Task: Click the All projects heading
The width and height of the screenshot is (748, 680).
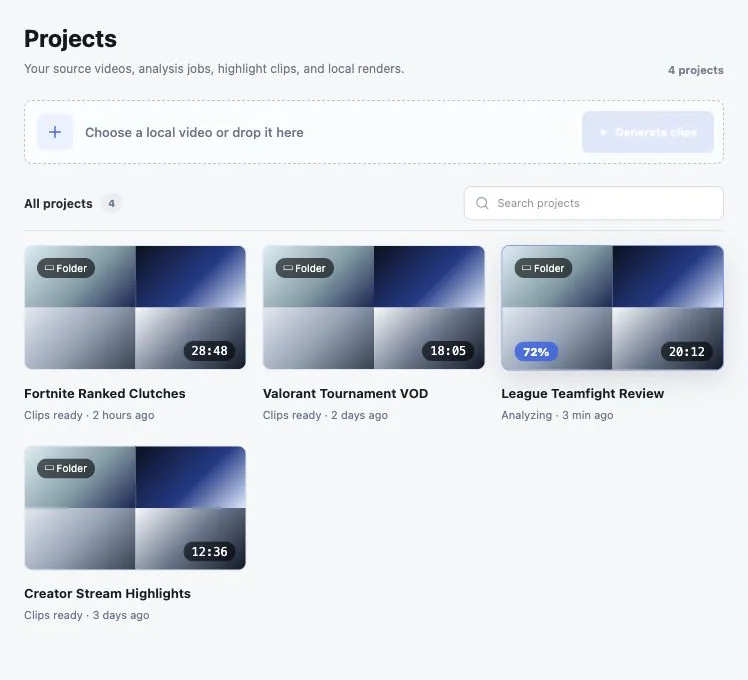Action: [58, 204]
